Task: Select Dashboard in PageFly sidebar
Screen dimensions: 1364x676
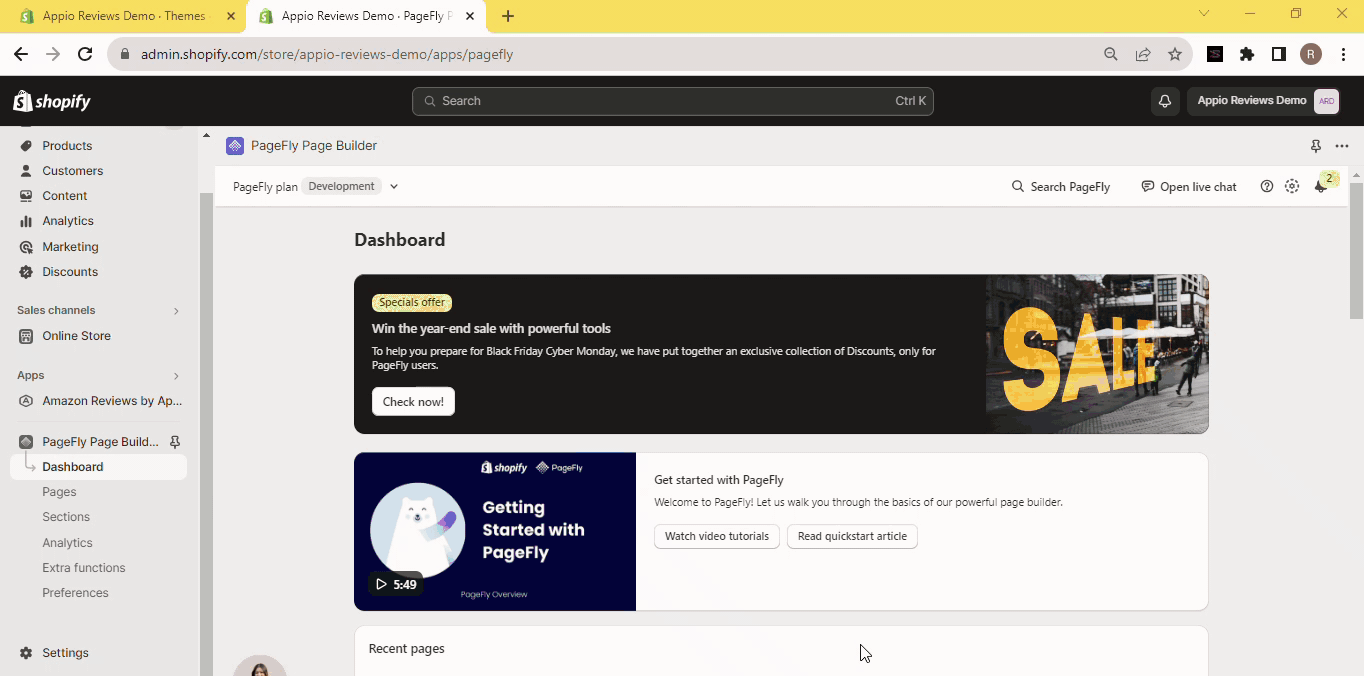Action: coord(98,467)
